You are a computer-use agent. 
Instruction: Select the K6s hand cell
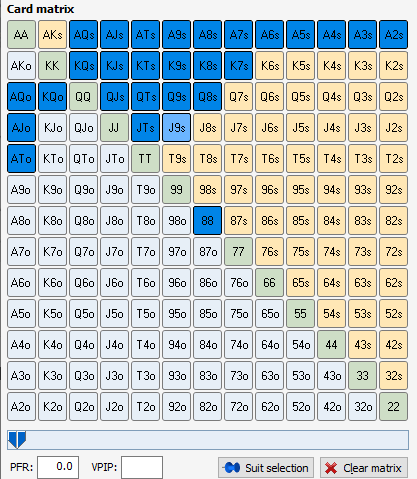click(269, 66)
